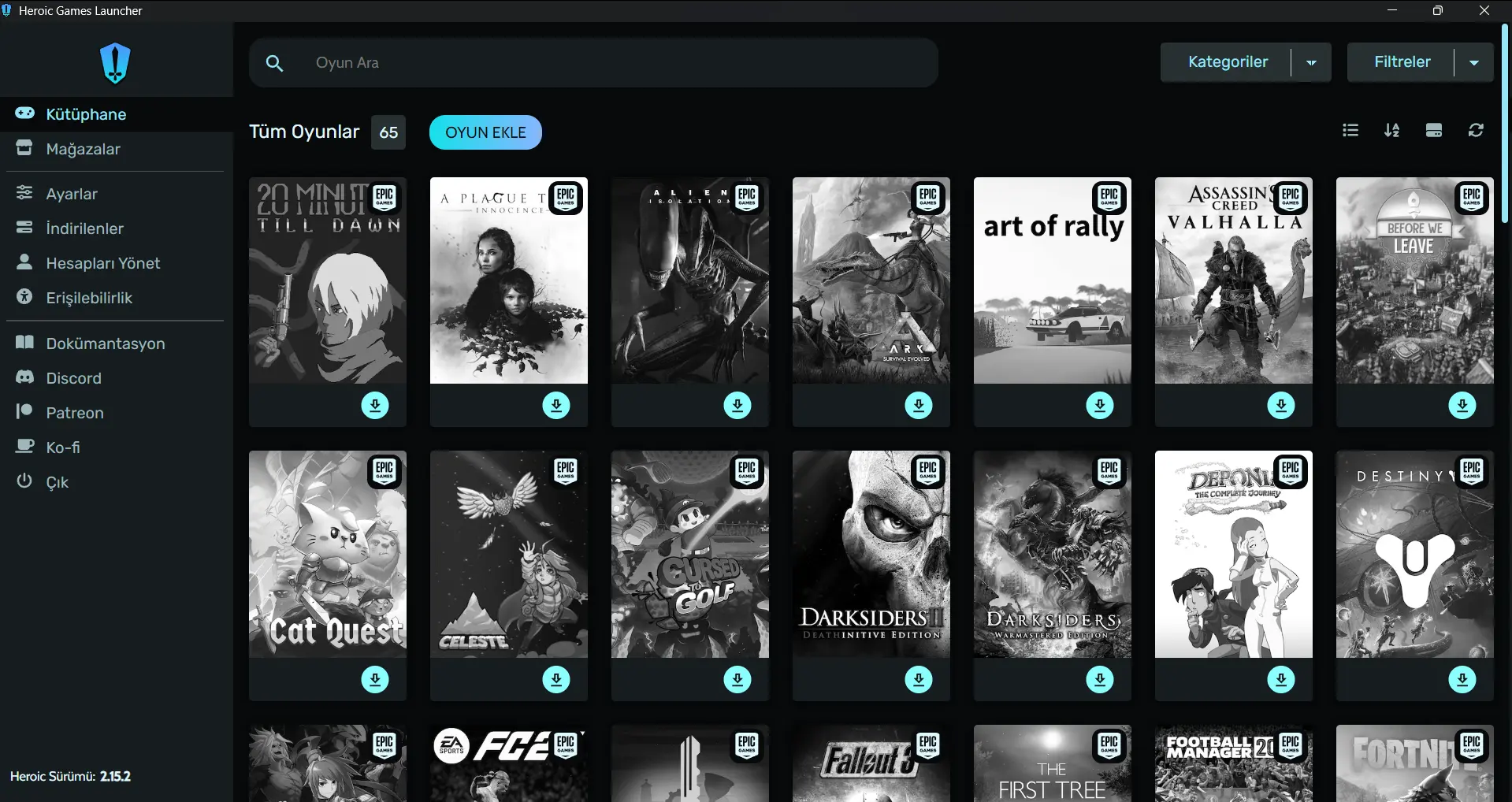Open the Kütüphane library section
This screenshot has height=802, width=1512.
coord(117,114)
